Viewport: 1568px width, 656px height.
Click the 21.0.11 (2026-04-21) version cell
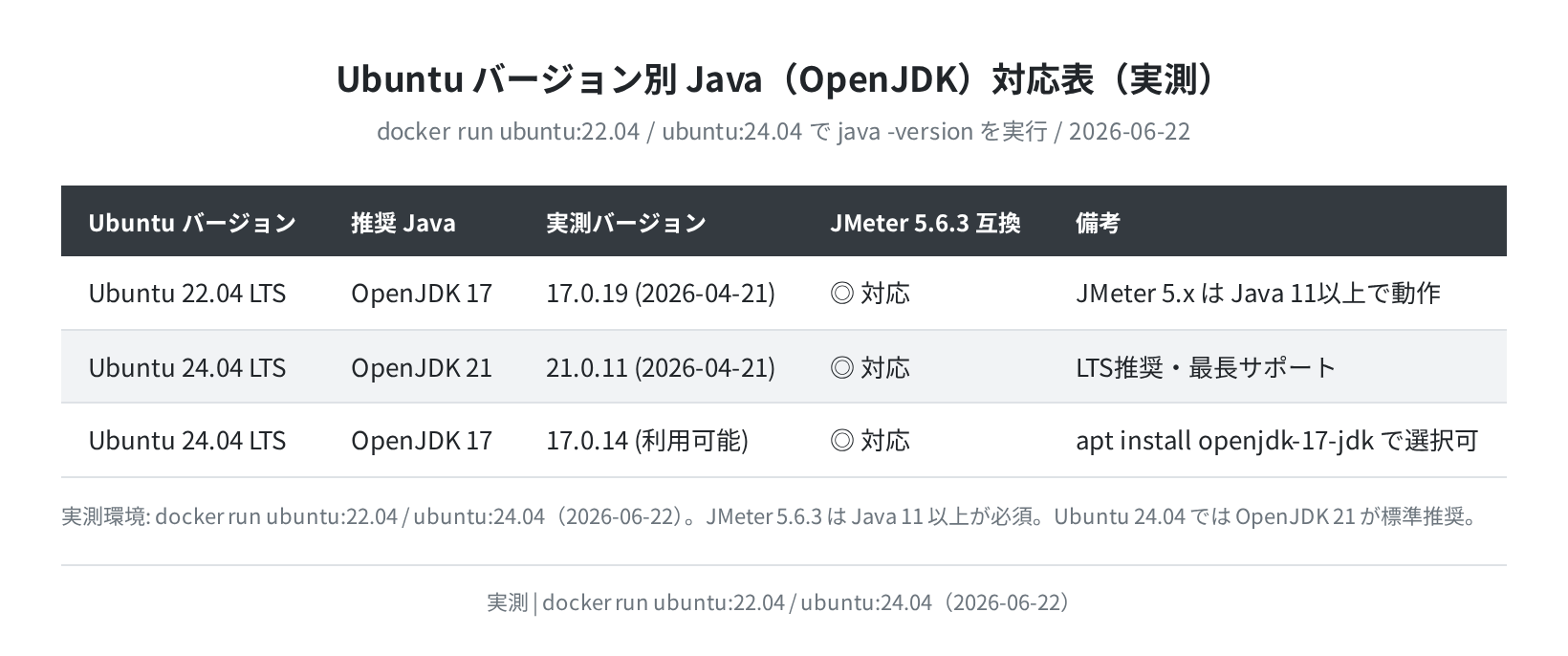tap(660, 367)
